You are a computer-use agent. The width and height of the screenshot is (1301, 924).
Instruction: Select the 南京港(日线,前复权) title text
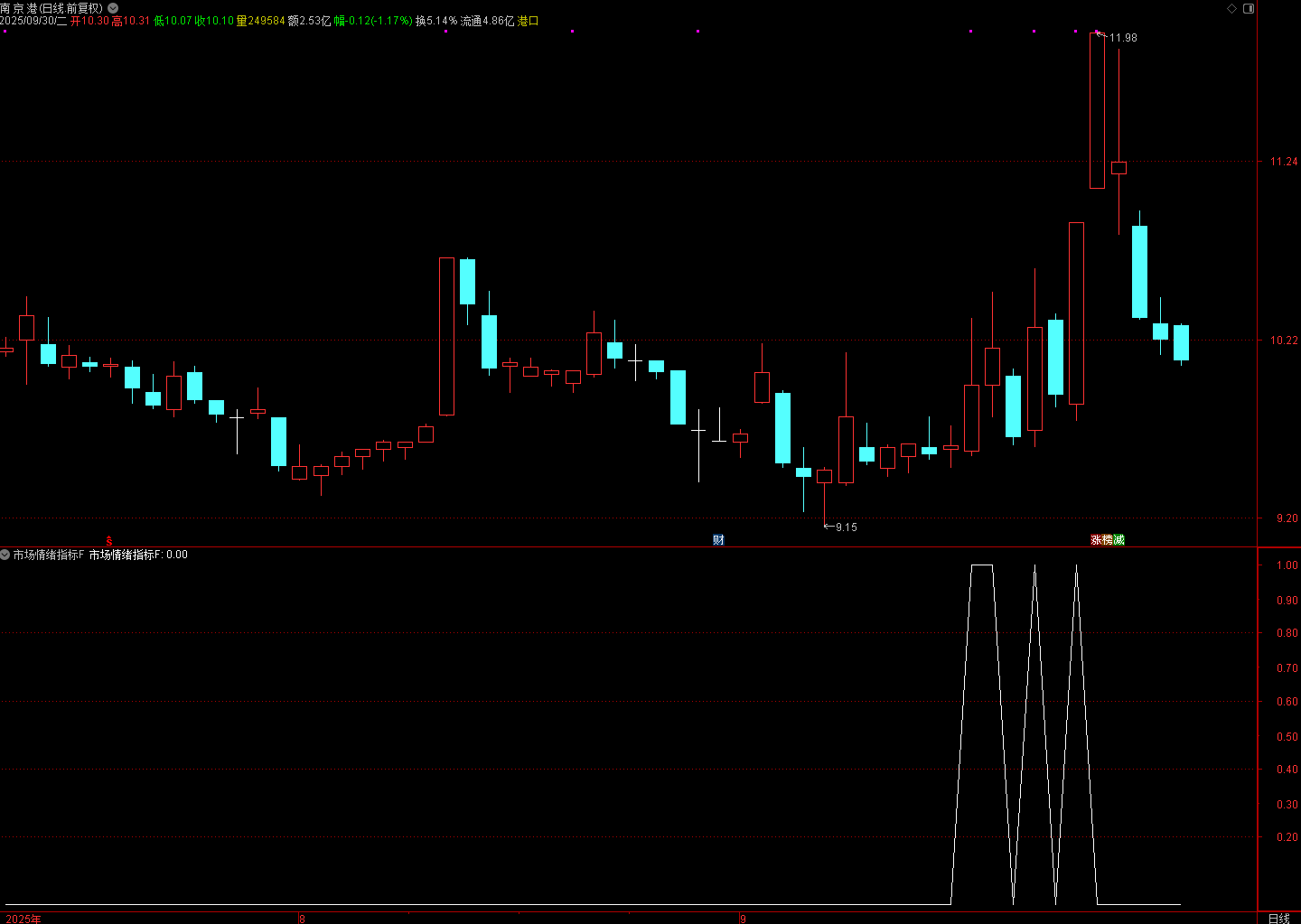click(x=51, y=8)
